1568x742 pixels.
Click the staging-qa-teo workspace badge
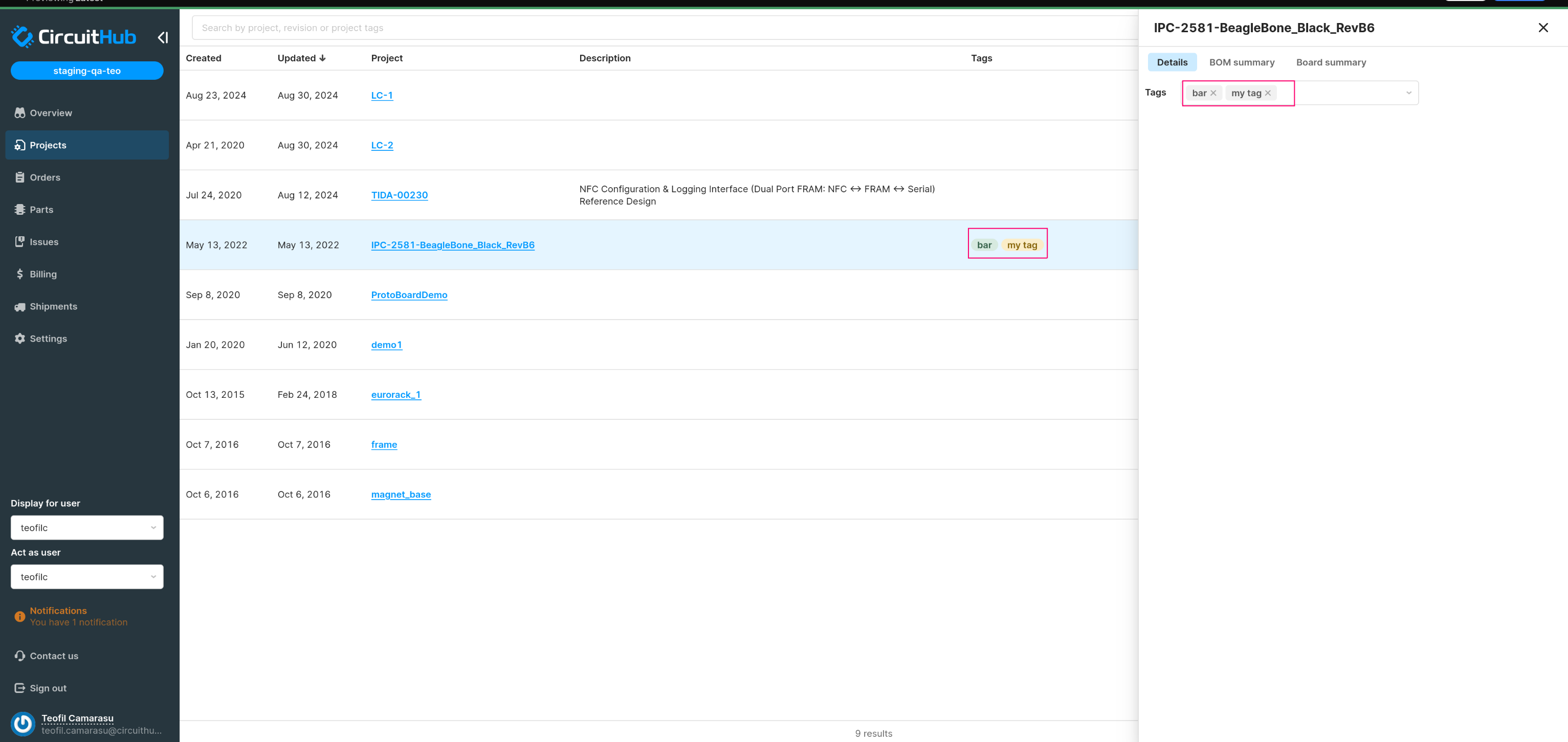pos(86,71)
